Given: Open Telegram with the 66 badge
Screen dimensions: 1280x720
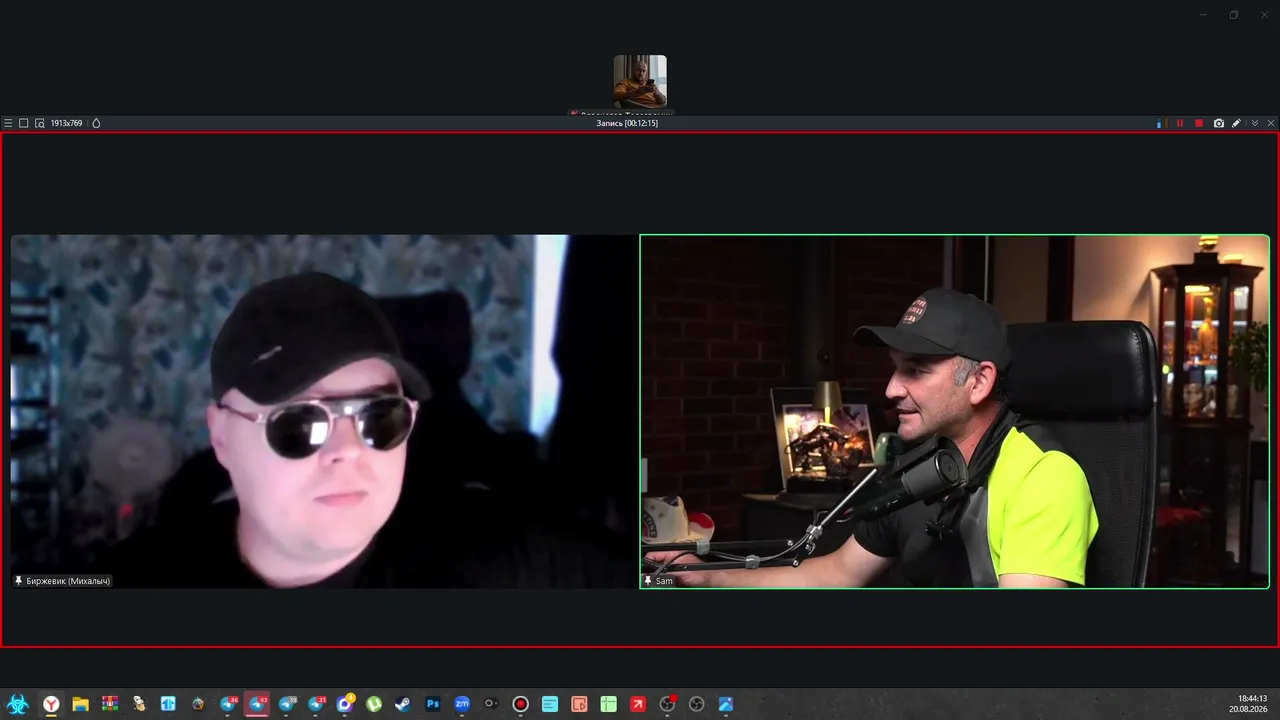Looking at the screenshot, I should (x=229, y=704).
